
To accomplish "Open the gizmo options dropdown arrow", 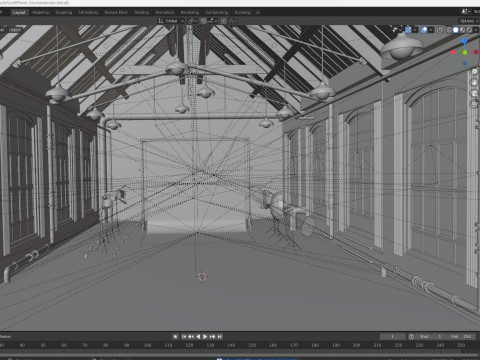I will coord(415,30).
